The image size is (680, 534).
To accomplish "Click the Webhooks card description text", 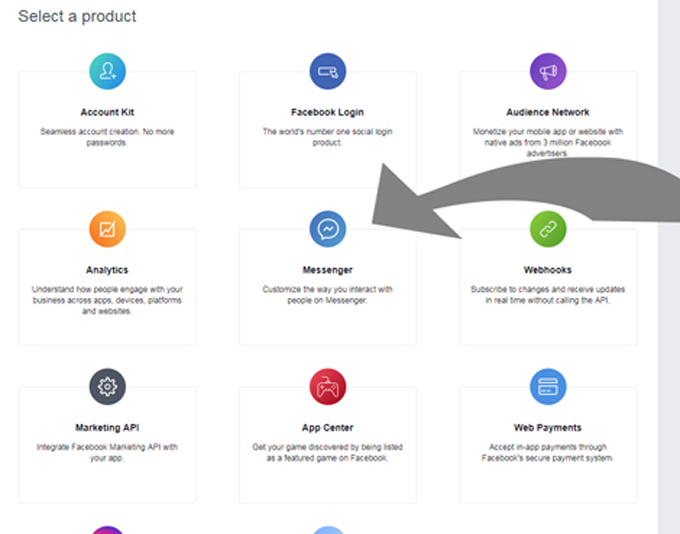I will [x=548, y=294].
